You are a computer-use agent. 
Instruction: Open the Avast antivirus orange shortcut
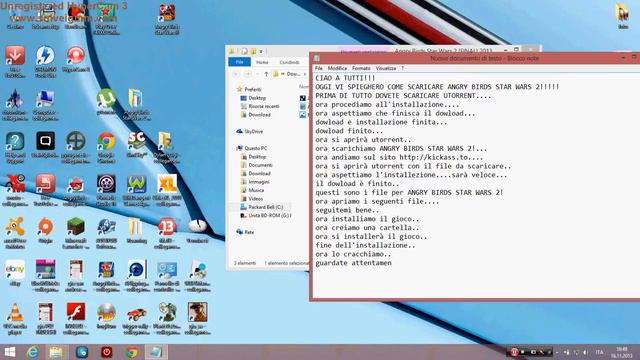coord(15,233)
